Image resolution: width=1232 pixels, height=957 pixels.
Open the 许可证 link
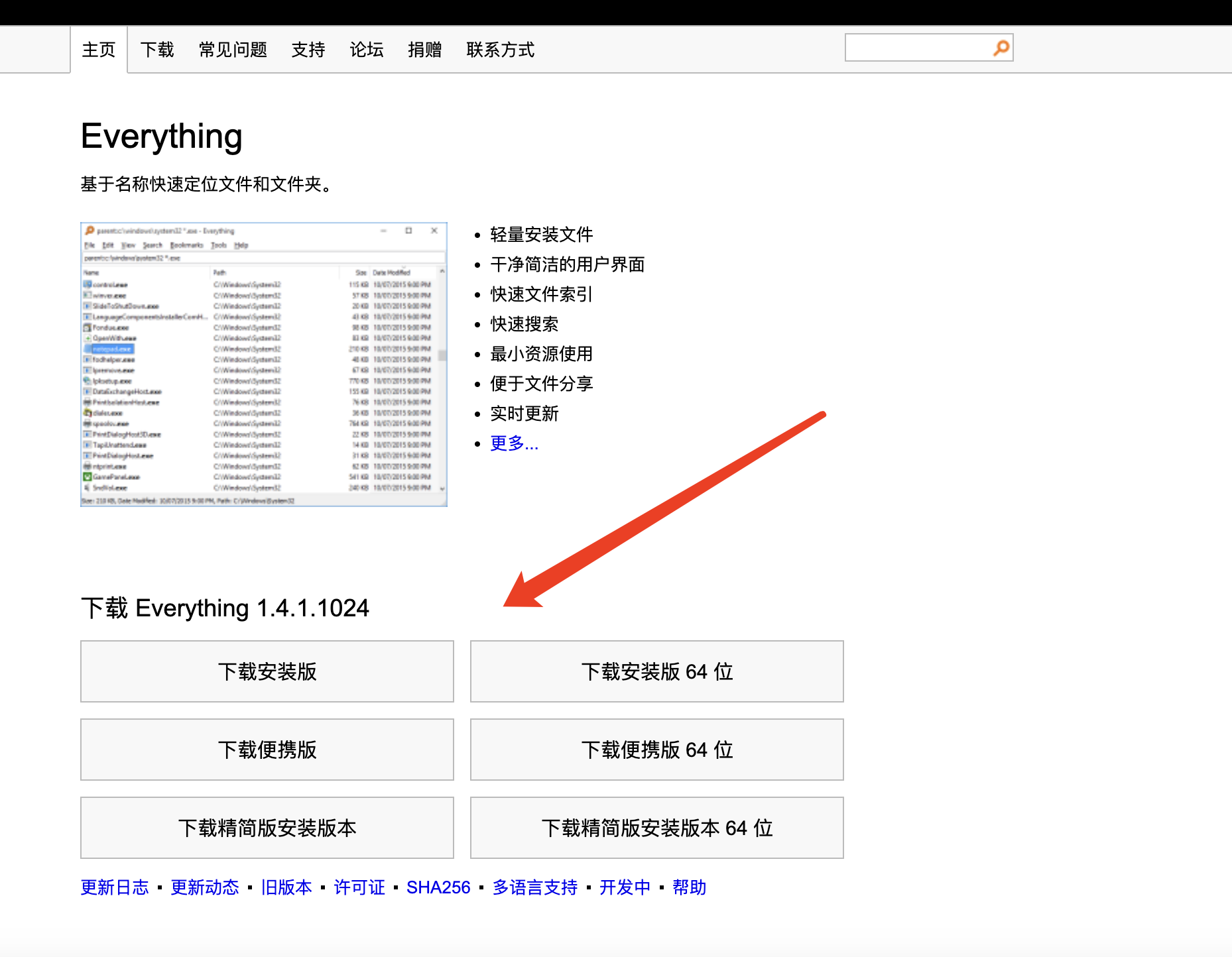(x=359, y=887)
